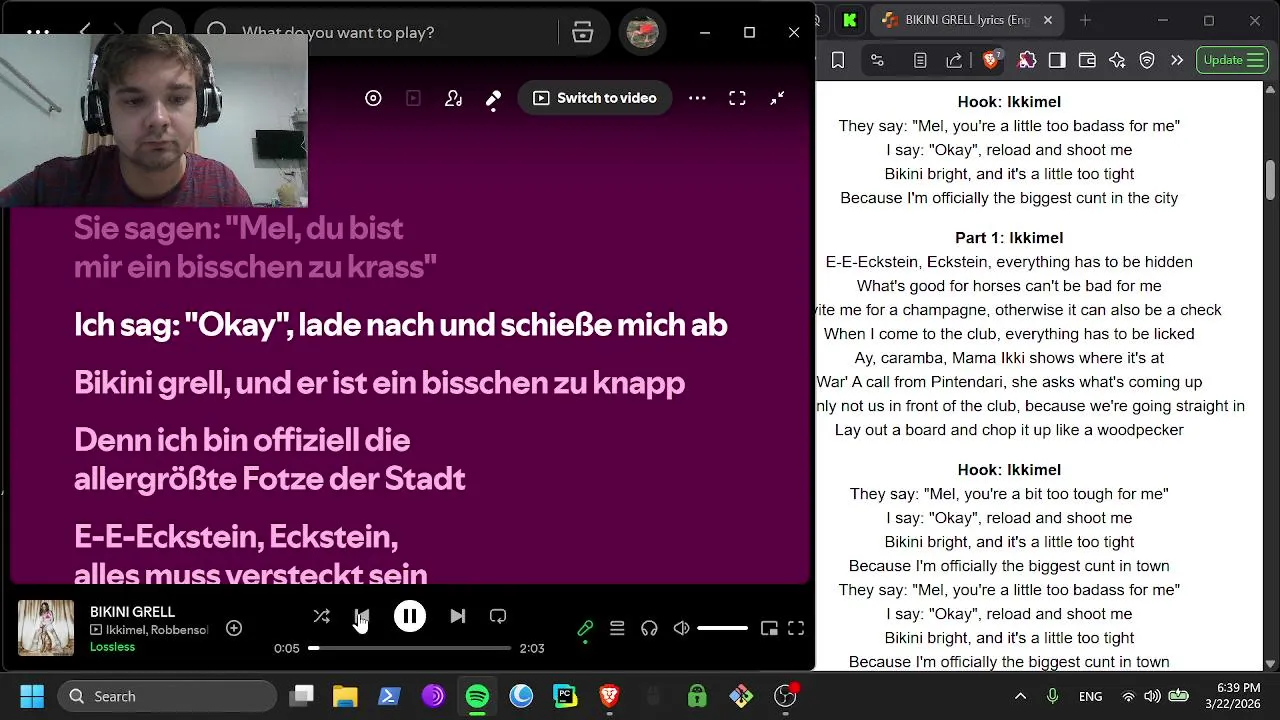Open the three-dots more options menu
1280x720 pixels.
[697, 98]
